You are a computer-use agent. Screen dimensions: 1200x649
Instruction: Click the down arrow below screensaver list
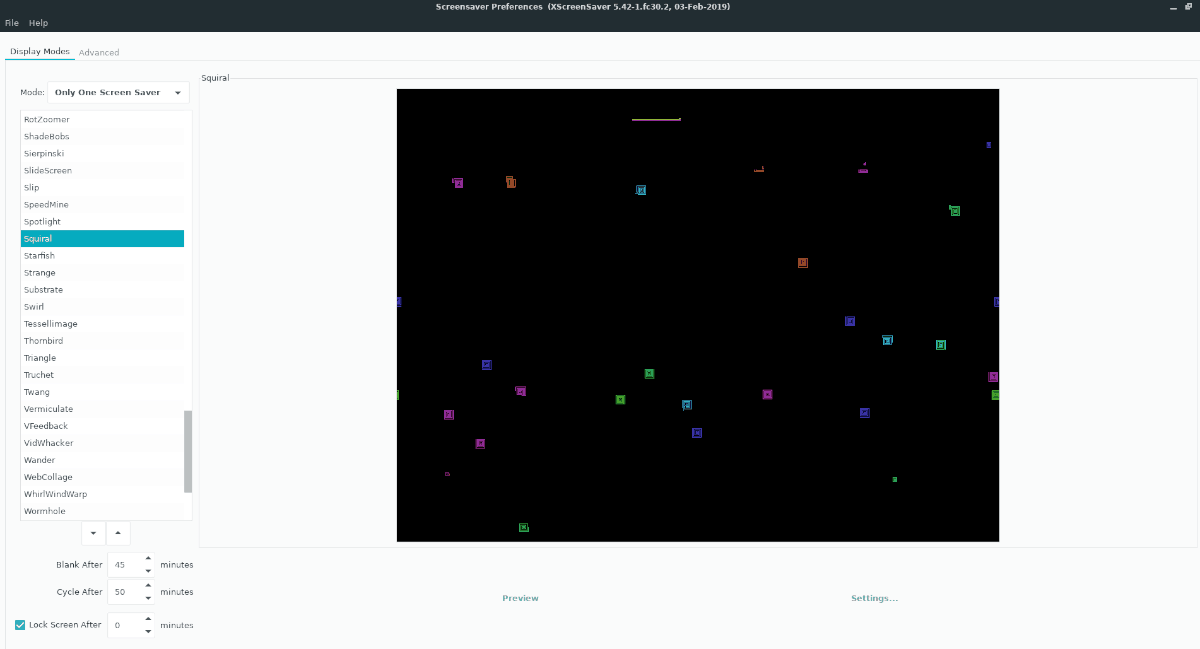click(x=93, y=533)
